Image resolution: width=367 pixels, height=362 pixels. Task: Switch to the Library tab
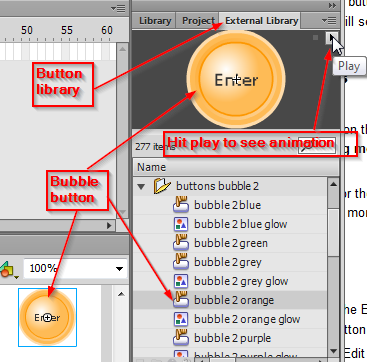point(155,21)
